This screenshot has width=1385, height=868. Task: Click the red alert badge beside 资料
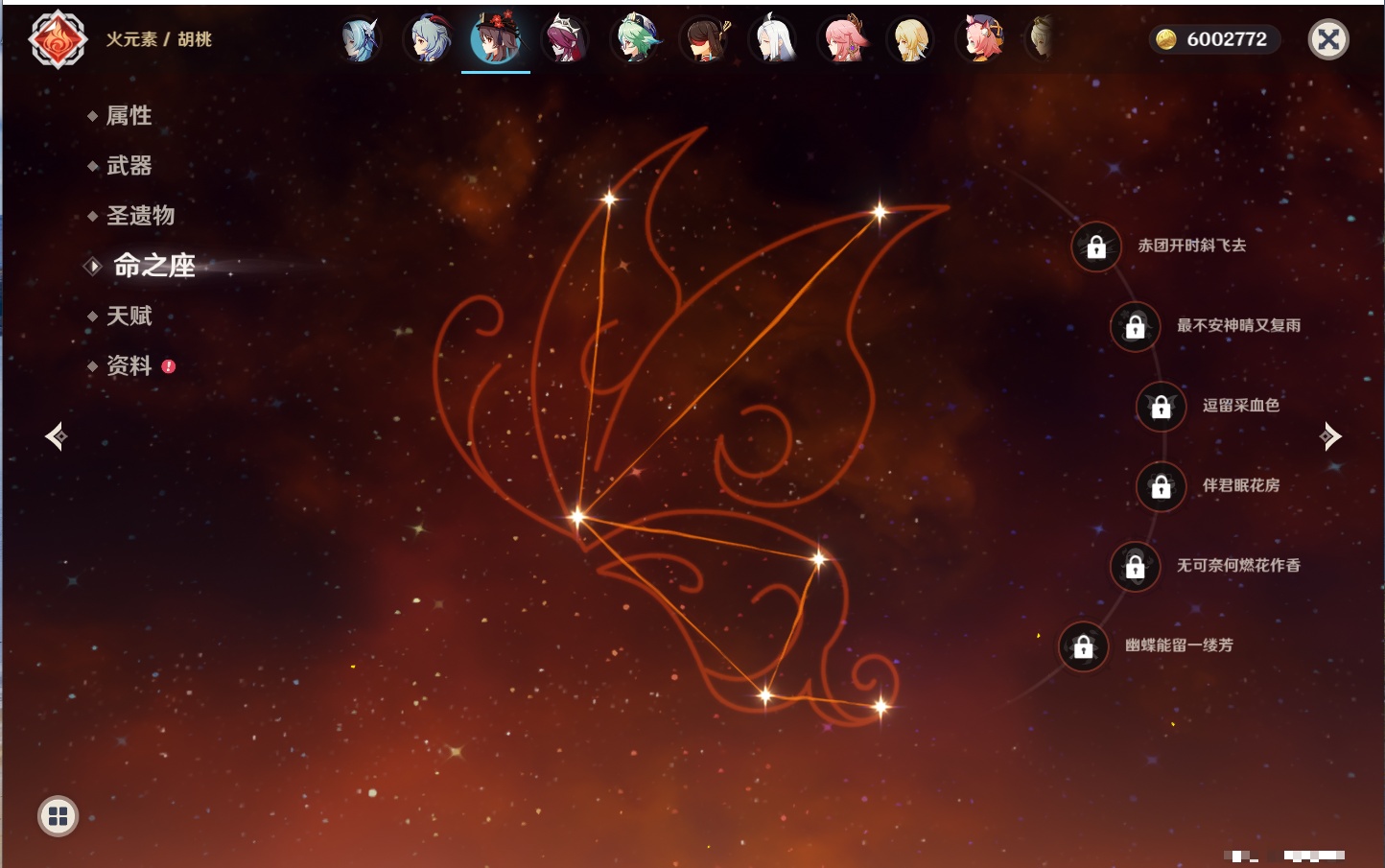click(169, 366)
